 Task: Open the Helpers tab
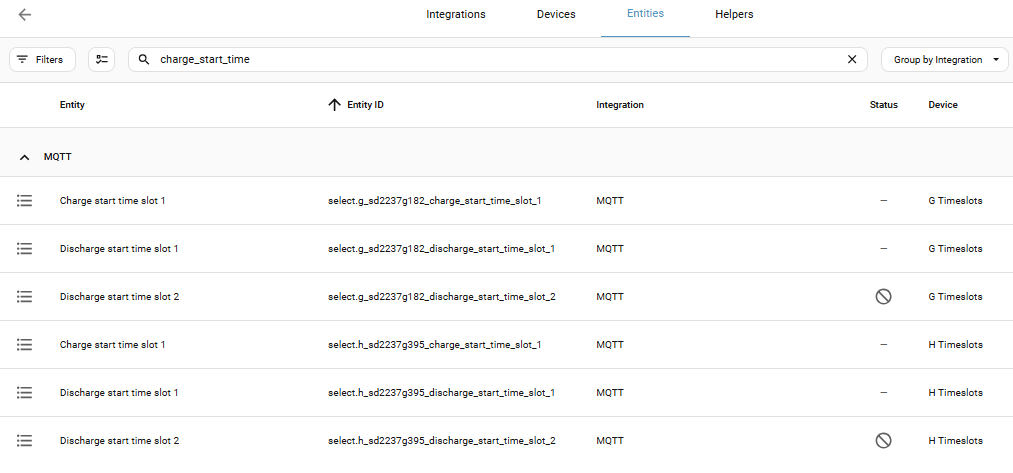(734, 14)
